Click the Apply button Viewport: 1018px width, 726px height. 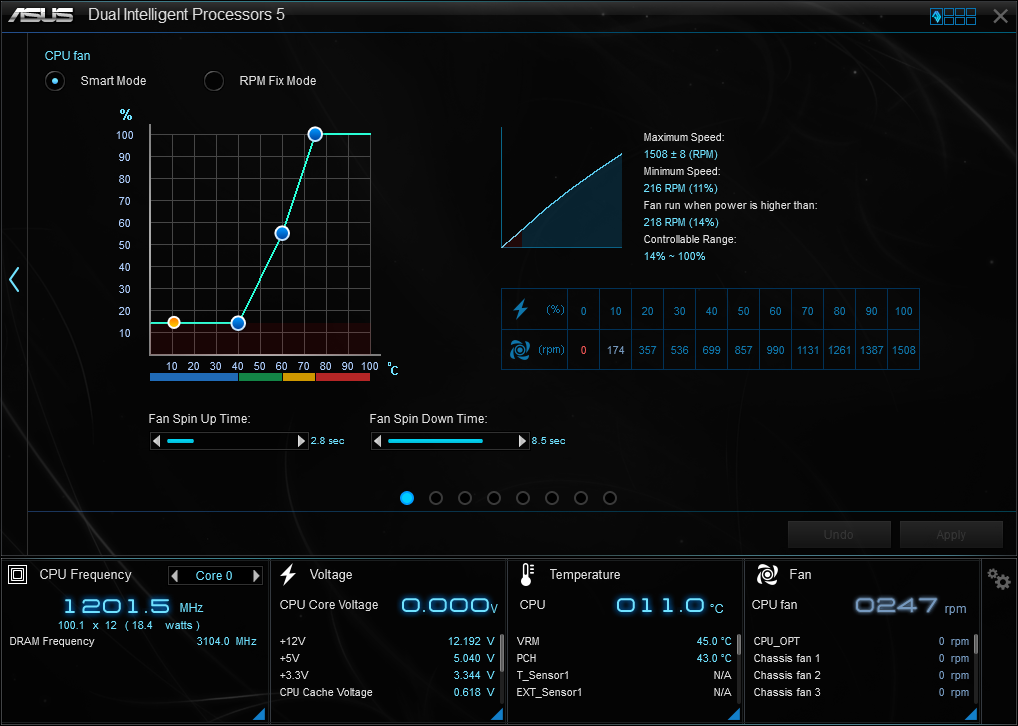(951, 534)
